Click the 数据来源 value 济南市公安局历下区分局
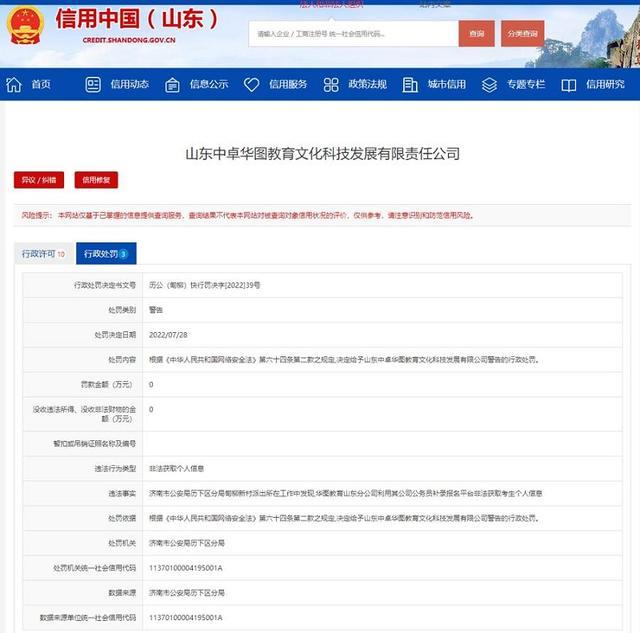The image size is (640, 633). (187, 593)
